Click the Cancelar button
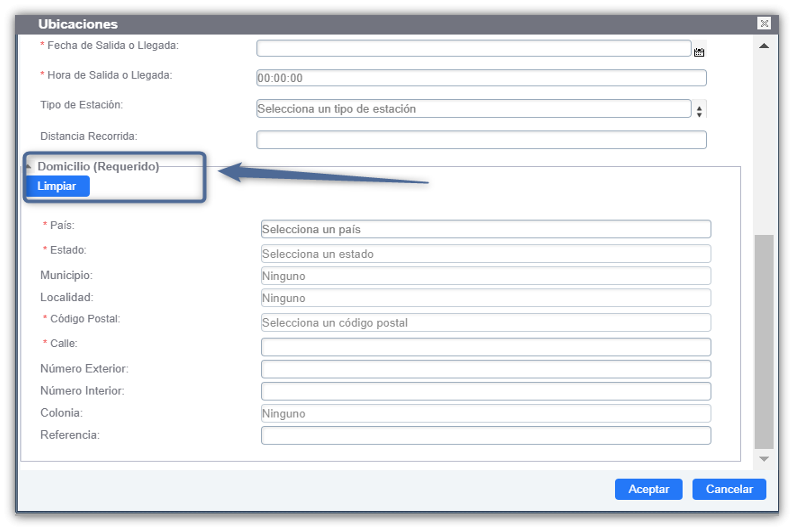Image resolution: width=794 pixels, height=531 pixels. [x=729, y=489]
